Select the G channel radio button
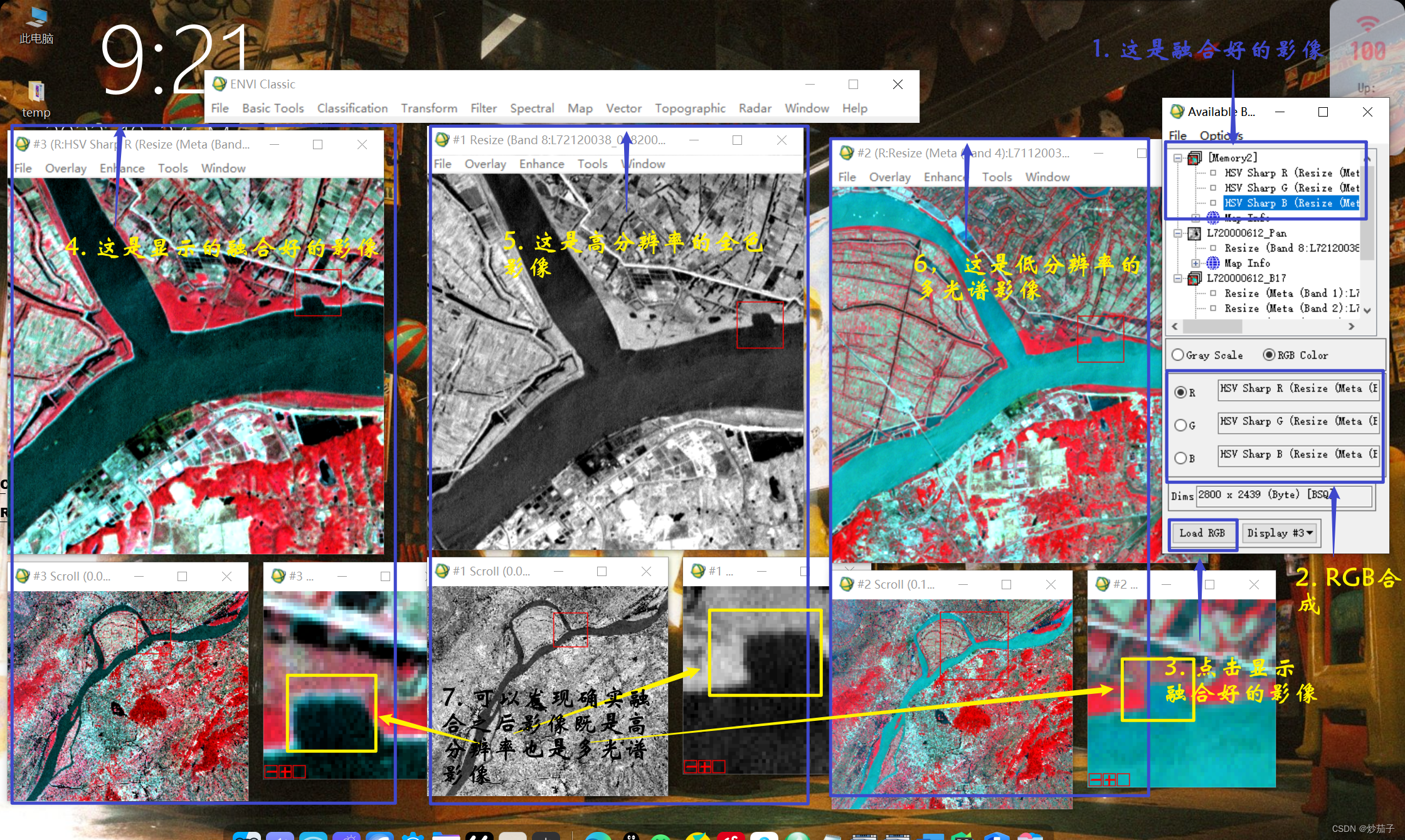This screenshot has width=1405, height=840. 1180,425
